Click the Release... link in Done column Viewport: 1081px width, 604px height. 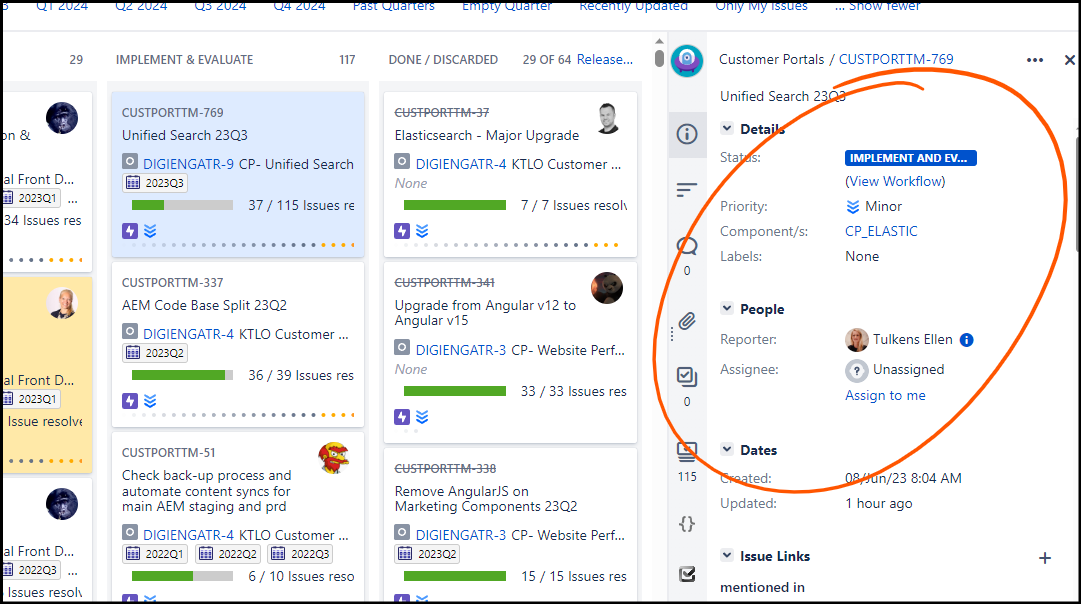click(605, 59)
